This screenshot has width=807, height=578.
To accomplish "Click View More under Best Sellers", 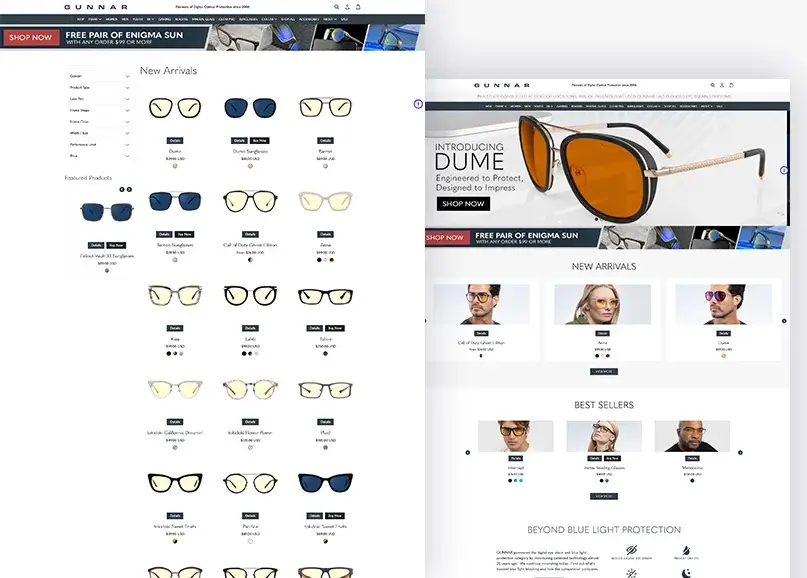I will 604,497.
